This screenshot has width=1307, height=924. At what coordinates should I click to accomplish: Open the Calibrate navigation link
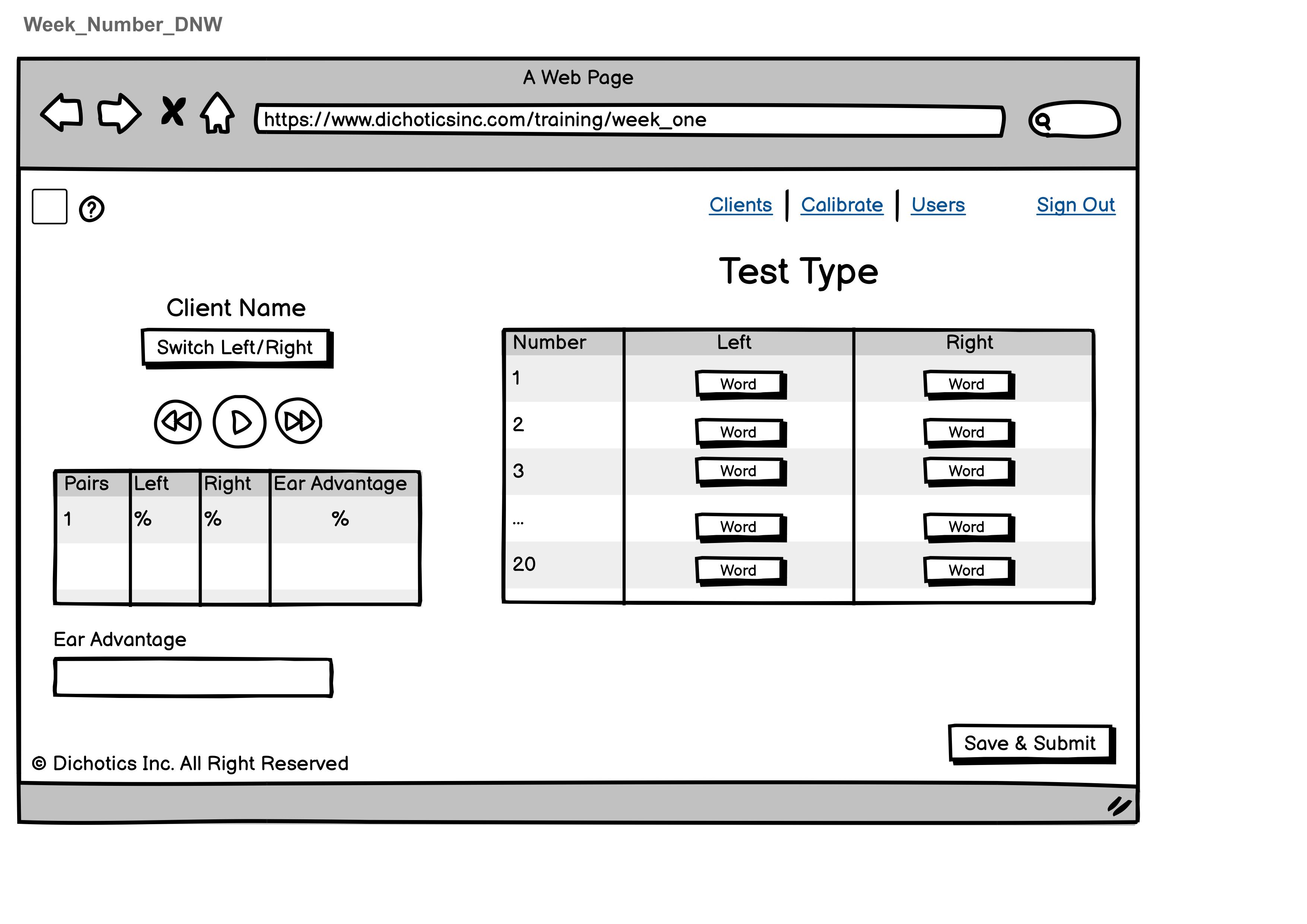pos(841,205)
